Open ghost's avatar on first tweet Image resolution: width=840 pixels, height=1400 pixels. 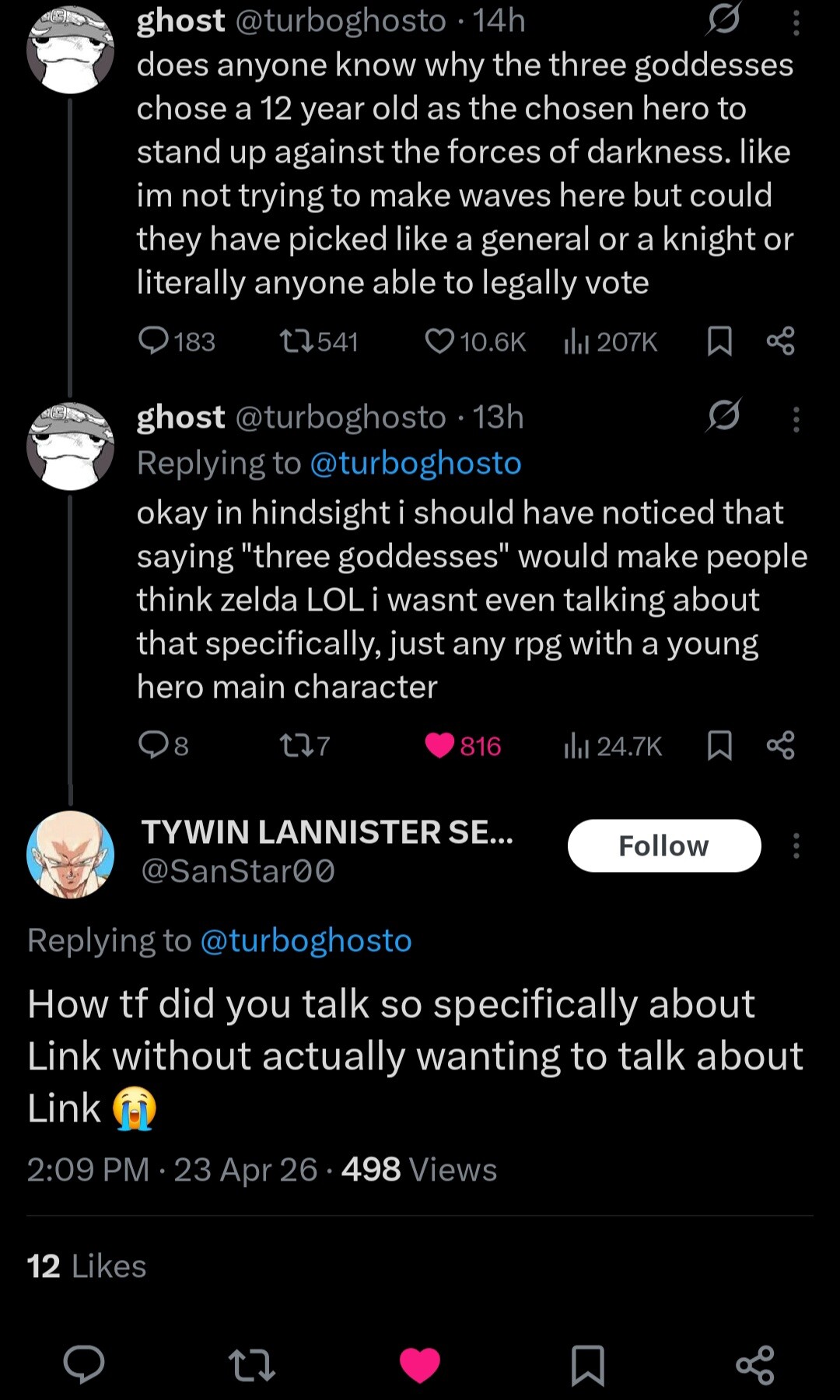[x=71, y=51]
